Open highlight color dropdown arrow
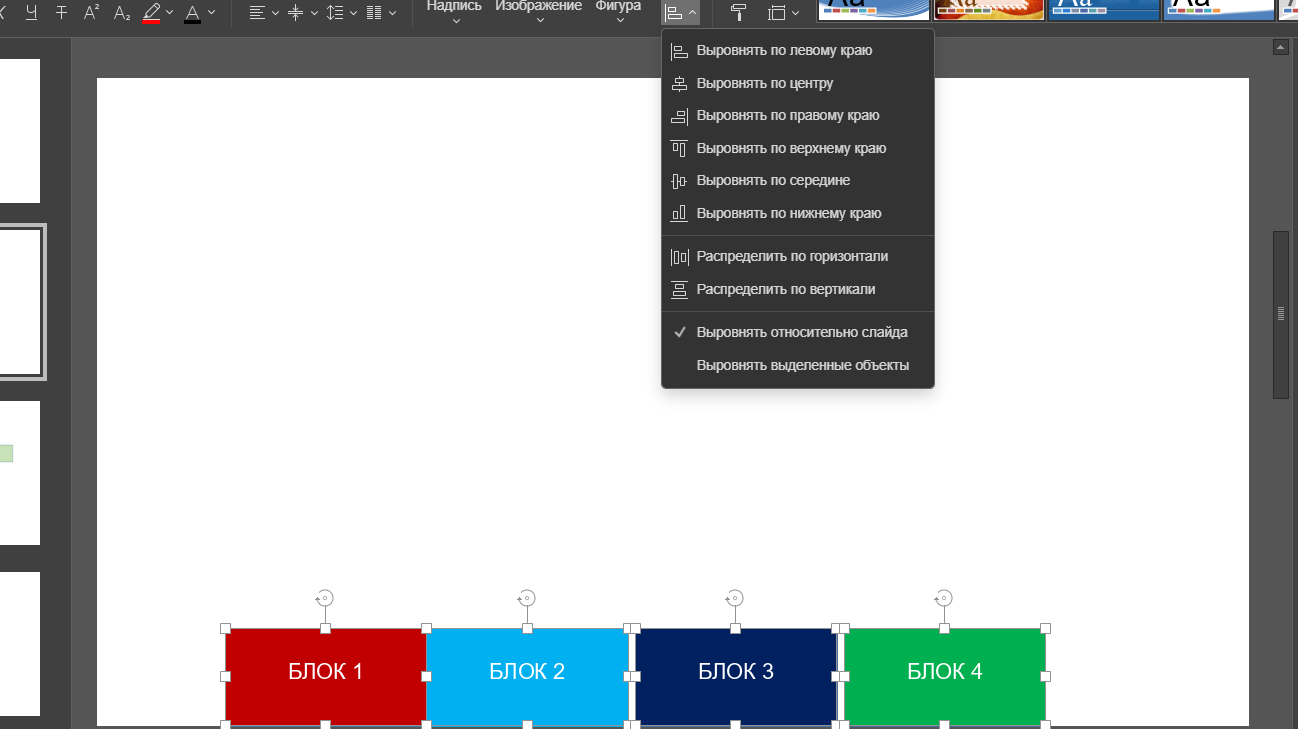 tap(169, 13)
